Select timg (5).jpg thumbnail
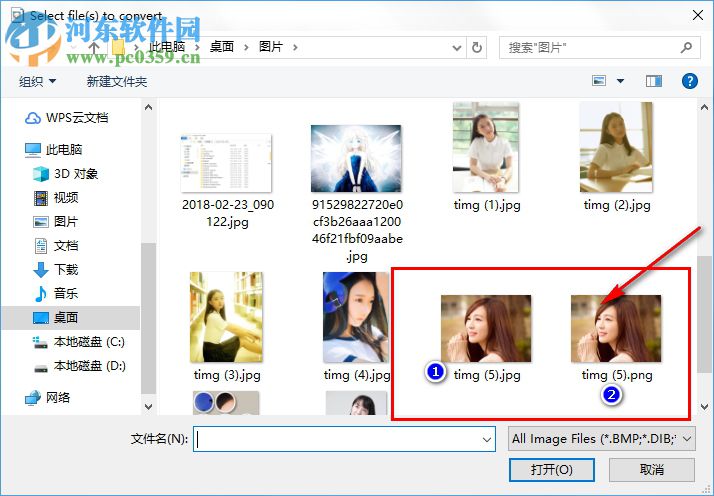The height and width of the screenshot is (496, 714). [486, 329]
